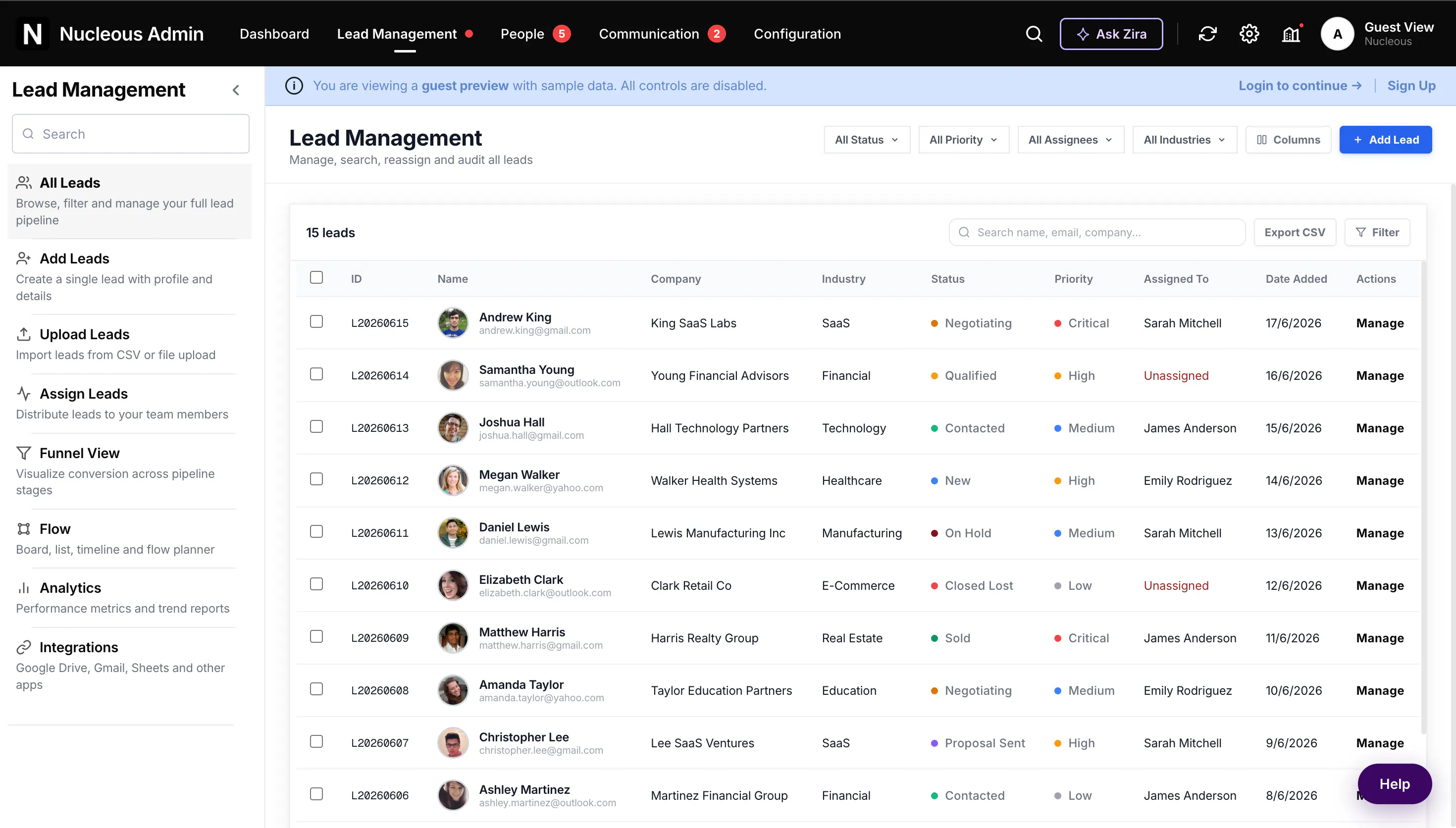
Task: Open Add Leads in sidebar
Action: pos(130,276)
